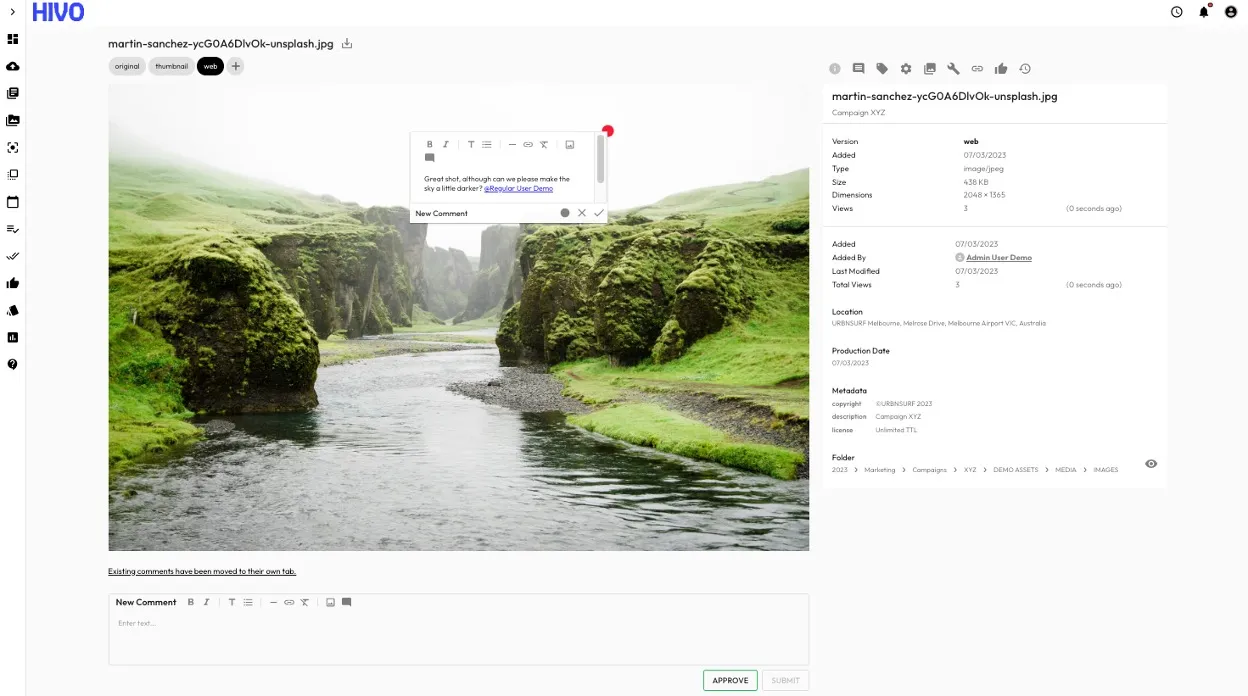Open the notifications bell
This screenshot has width=1248, height=696.
pos(1204,12)
